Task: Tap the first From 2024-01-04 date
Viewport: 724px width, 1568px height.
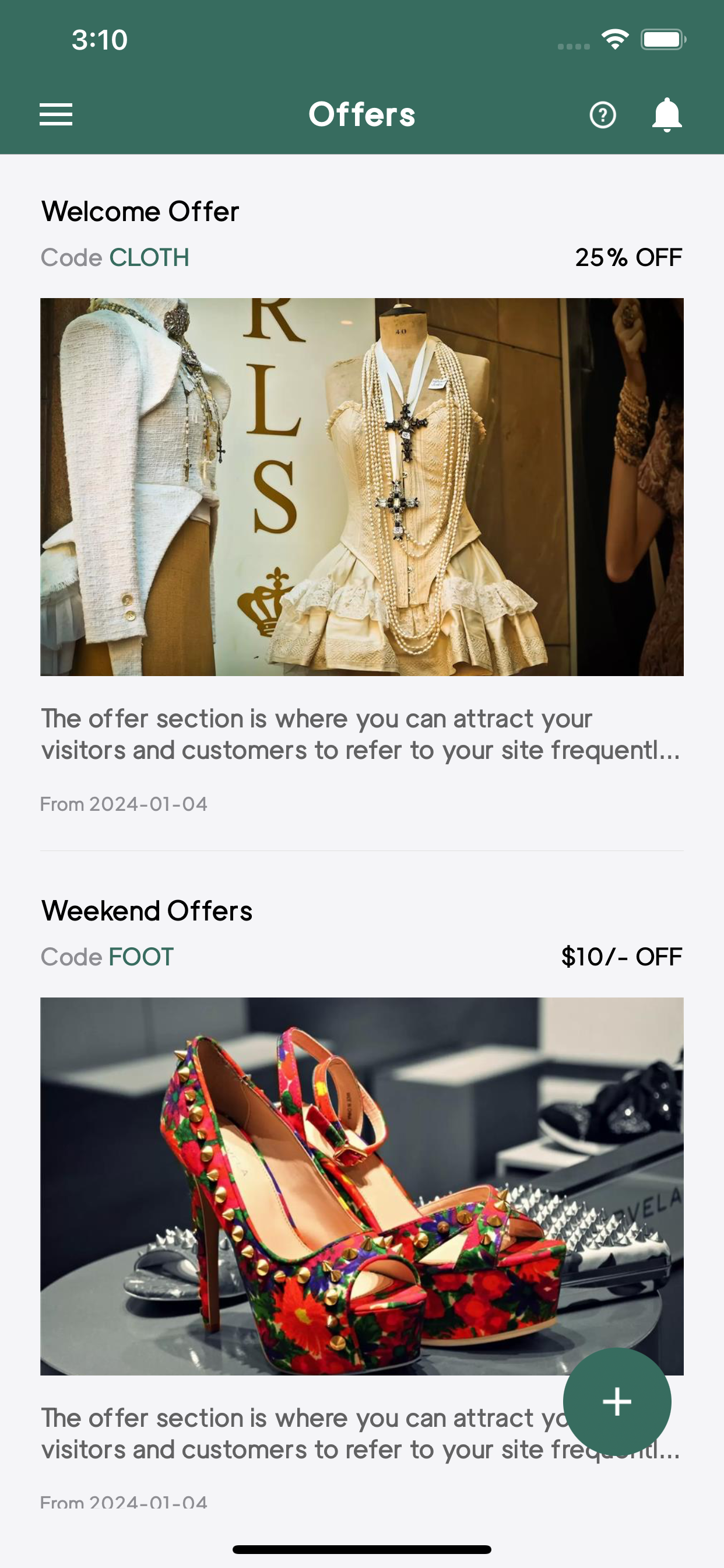Action: [x=124, y=804]
